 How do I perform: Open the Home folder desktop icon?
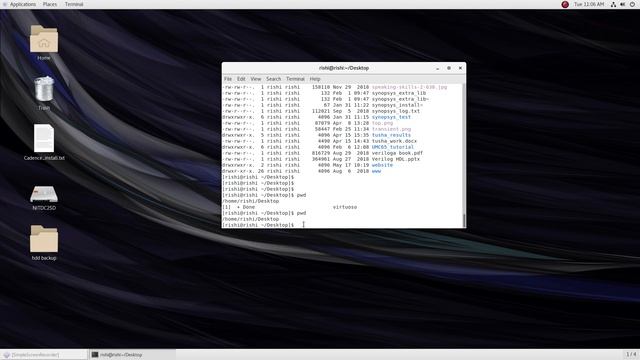pyautogui.click(x=44, y=39)
